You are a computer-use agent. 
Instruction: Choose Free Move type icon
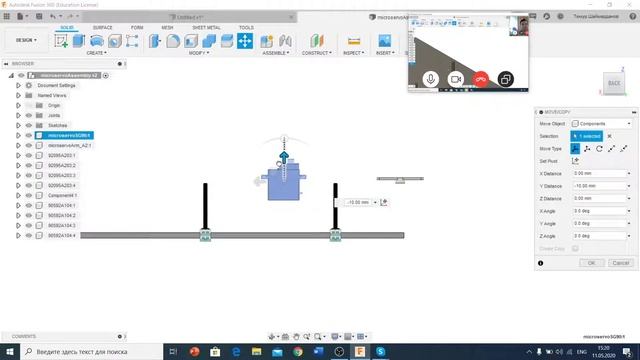tap(575, 149)
